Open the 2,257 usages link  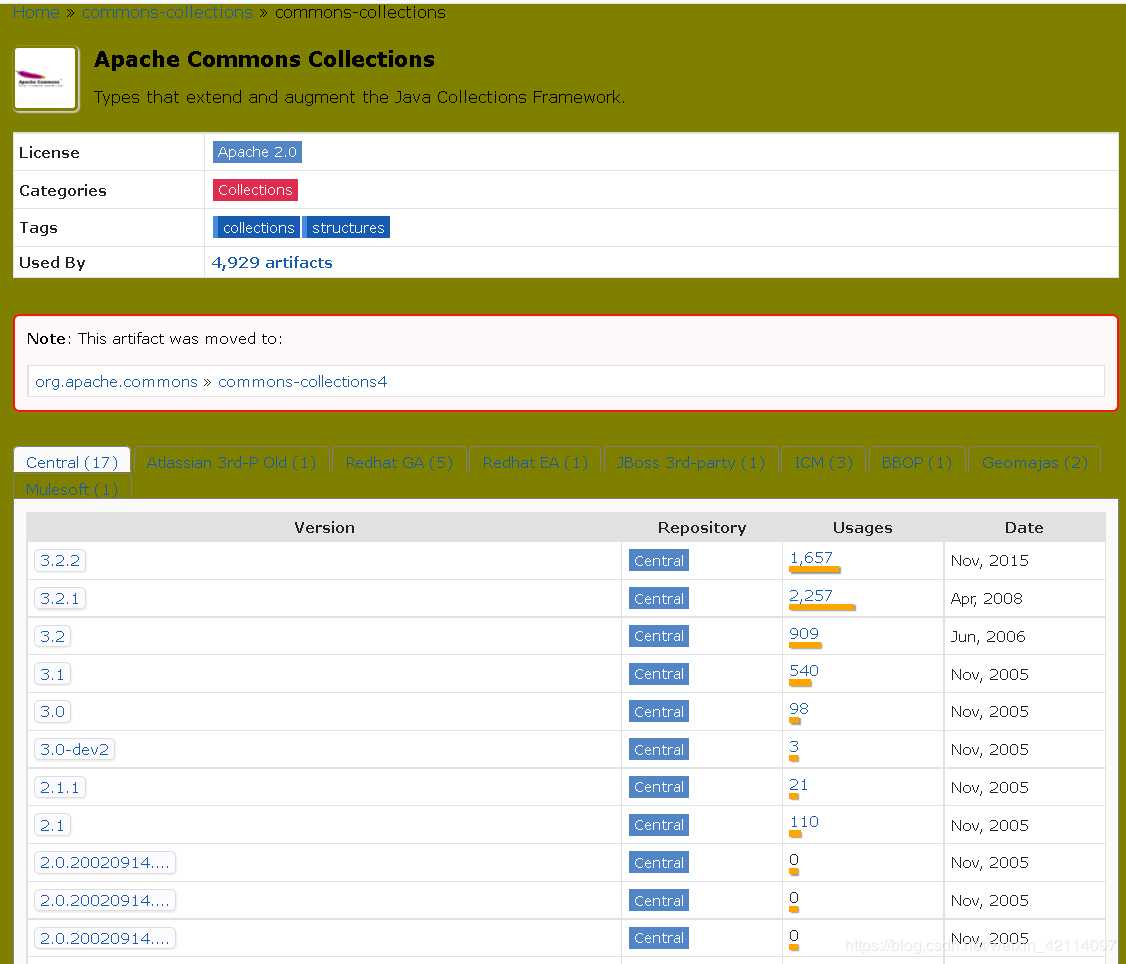pos(811,595)
